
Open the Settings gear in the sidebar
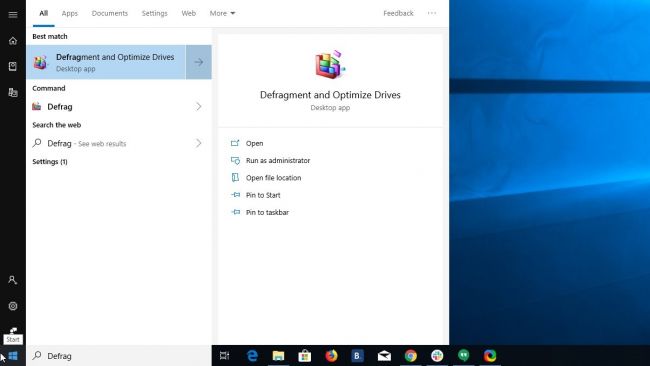pos(13,306)
